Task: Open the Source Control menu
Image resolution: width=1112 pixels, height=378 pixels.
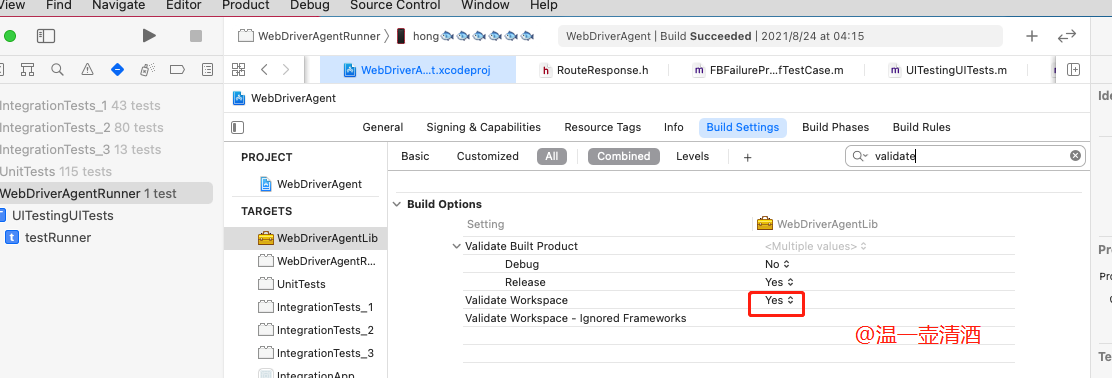Action: 397,6
